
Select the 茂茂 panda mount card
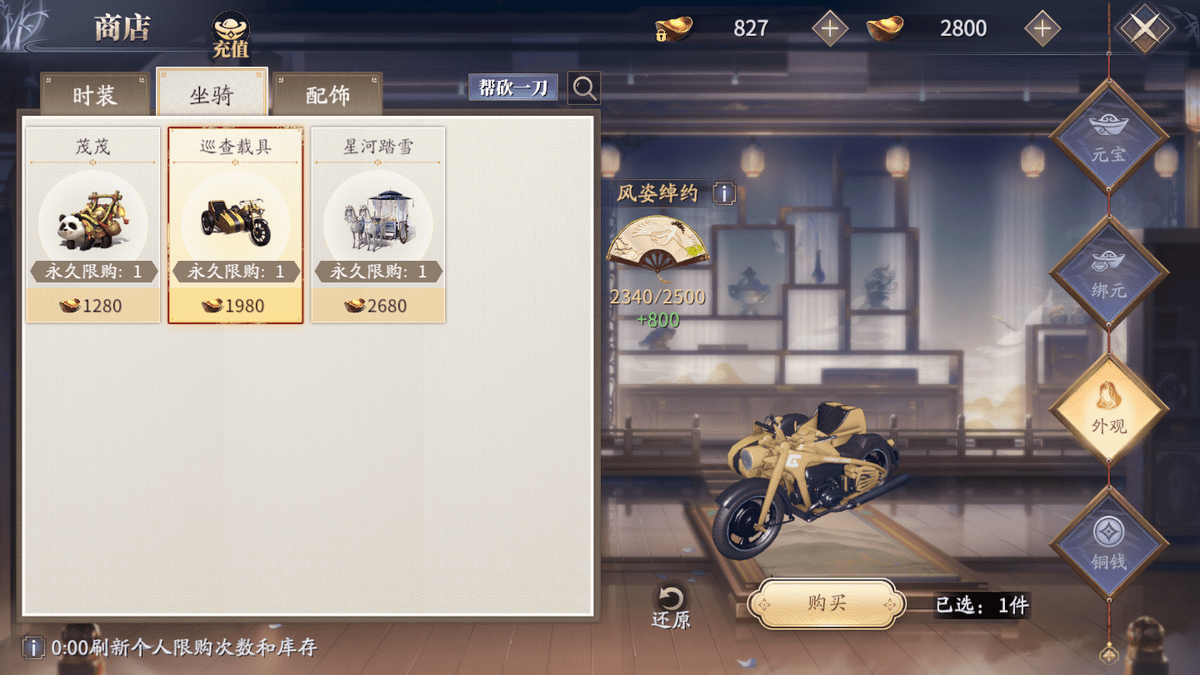[x=93, y=224]
